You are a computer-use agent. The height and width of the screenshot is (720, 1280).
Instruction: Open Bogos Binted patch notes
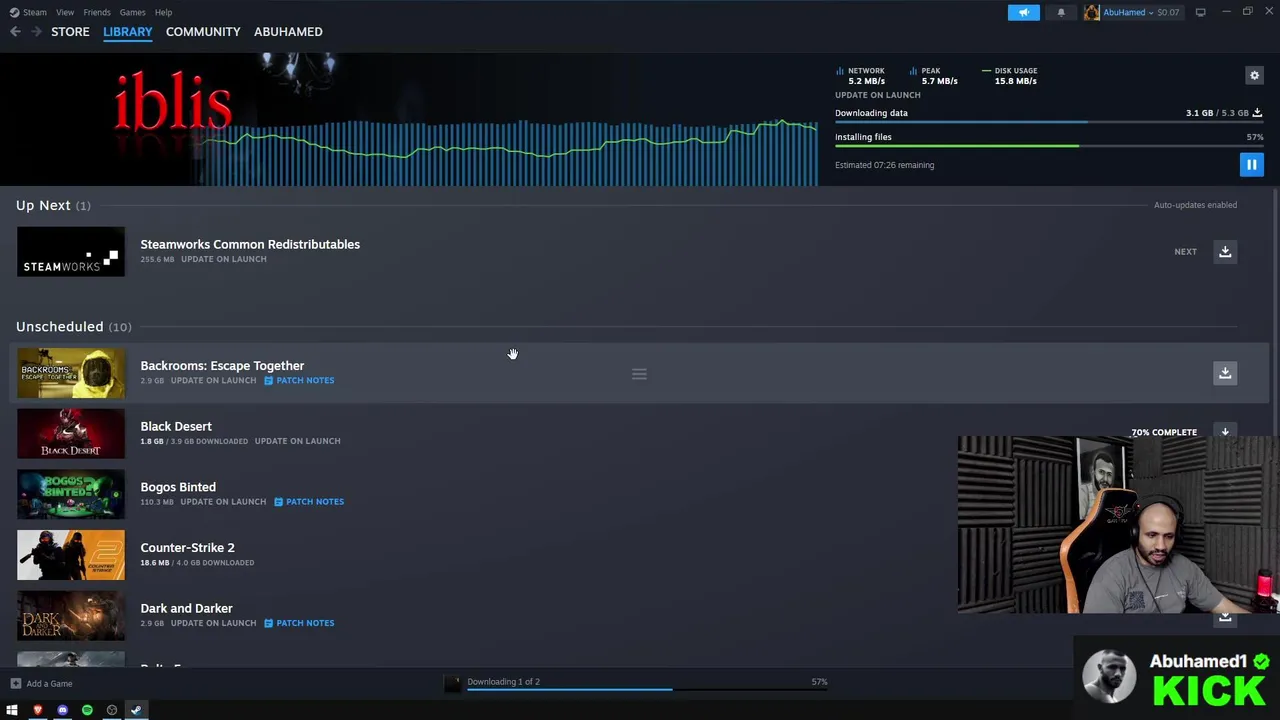[309, 502]
